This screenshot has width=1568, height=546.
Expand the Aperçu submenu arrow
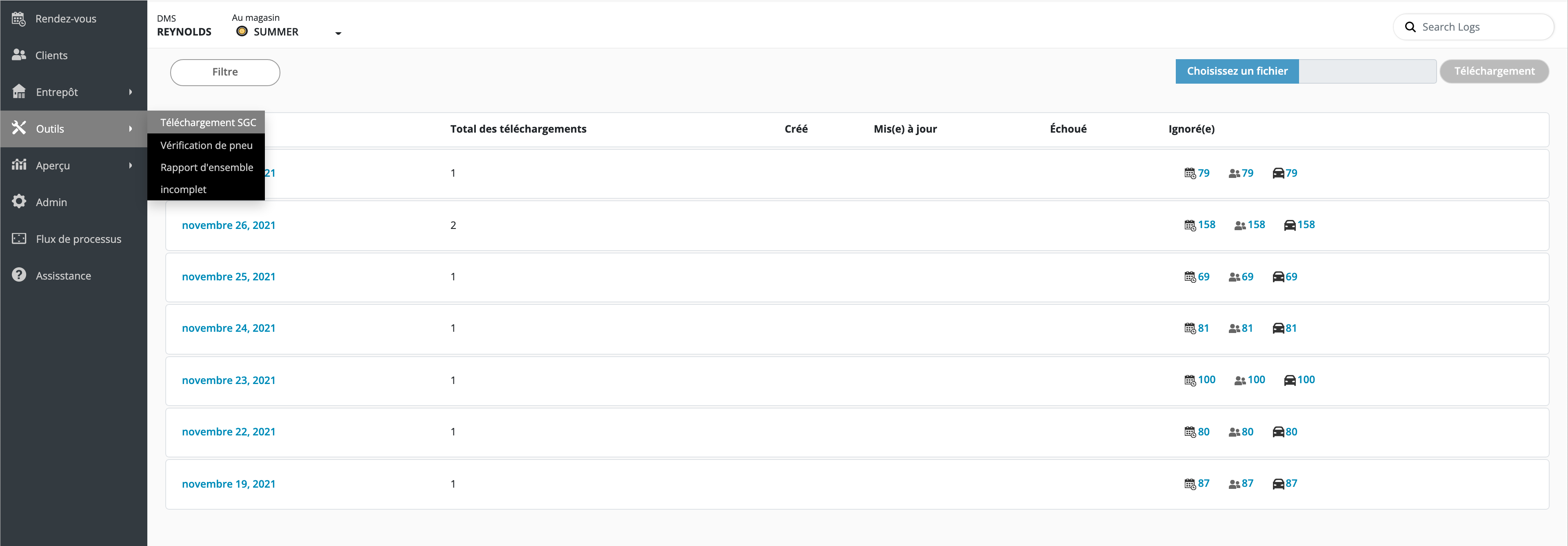click(130, 165)
